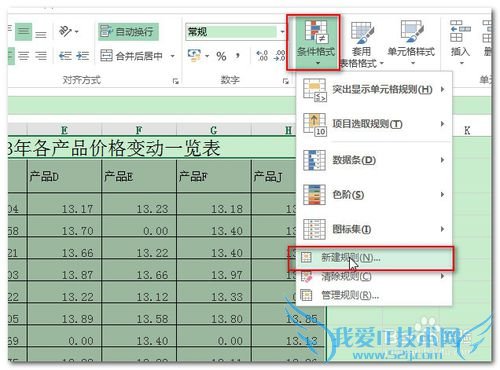The image size is (500, 370).
Task: Click the Highlight Cells Rules menu icon
Action: click(x=315, y=90)
